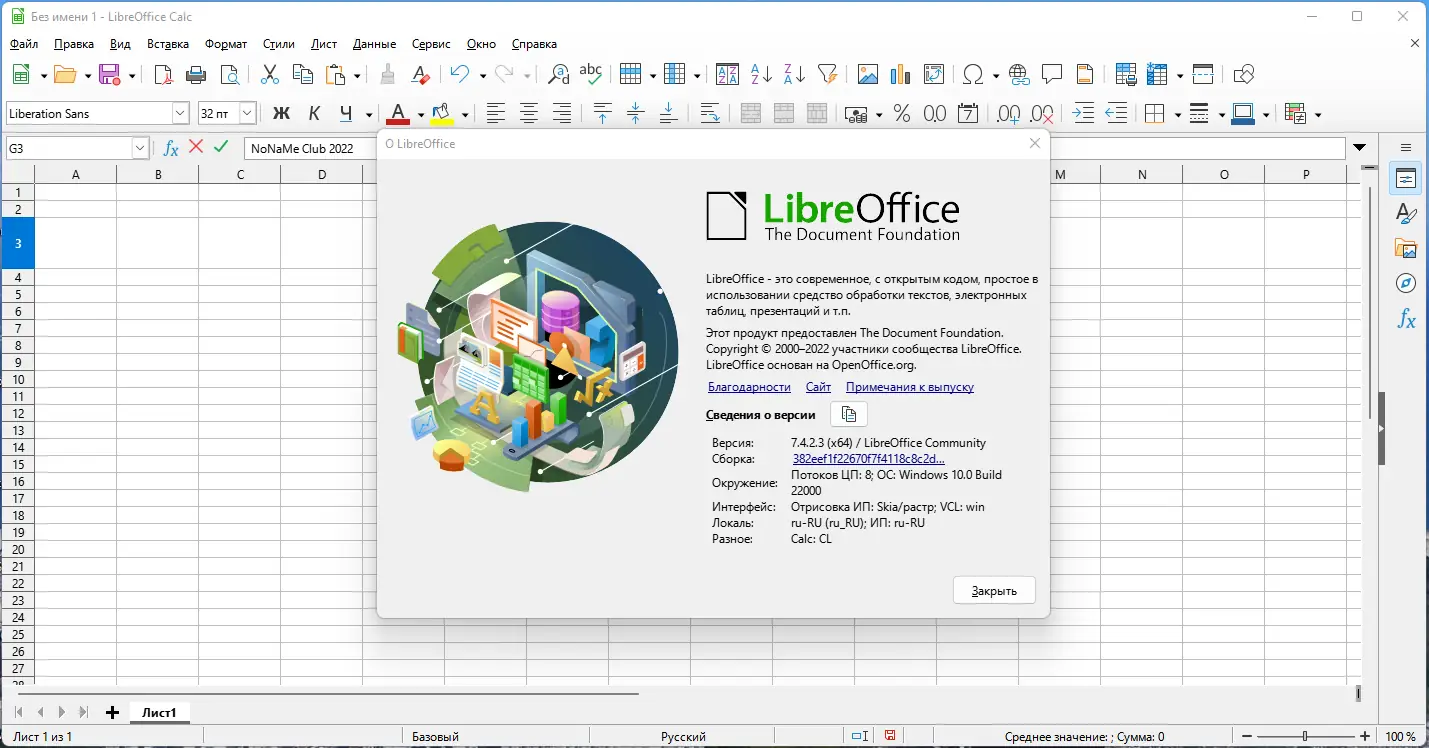Open the background color dropdown arrow
The width and height of the screenshot is (1429, 748).
pos(464,115)
